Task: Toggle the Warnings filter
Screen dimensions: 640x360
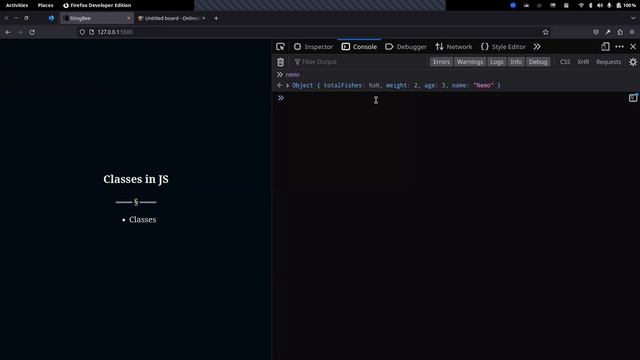Action: tap(470, 62)
